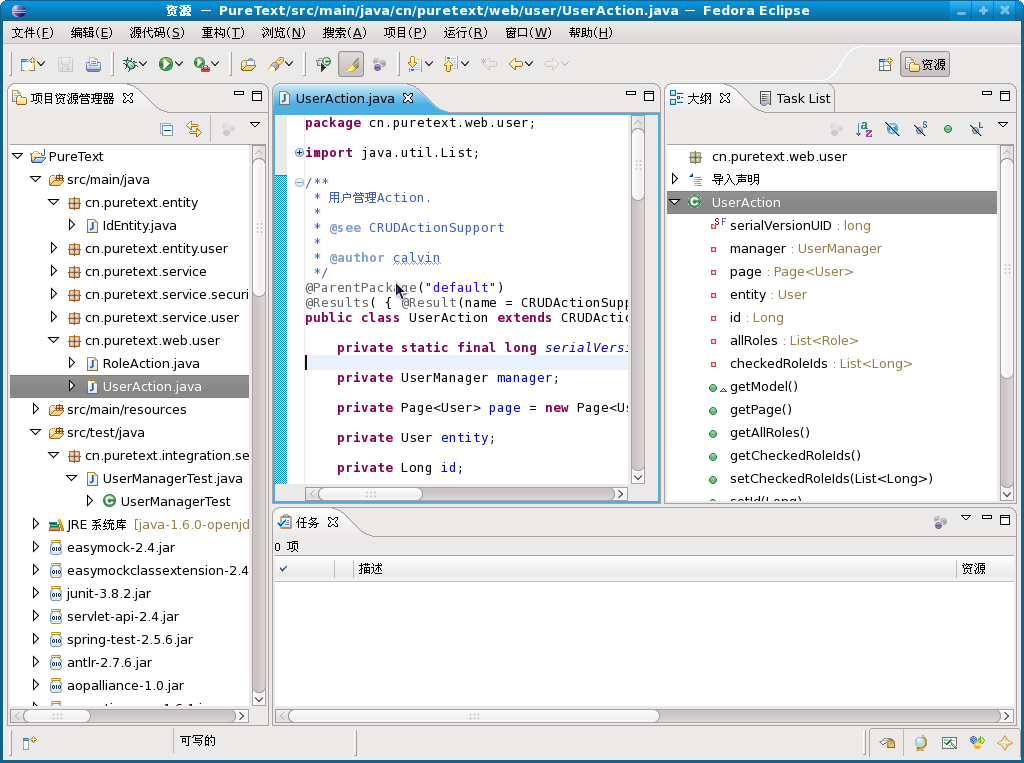The height and width of the screenshot is (763, 1024).
Task: Close the UserAction.java editor tab
Action: pyautogui.click(x=408, y=98)
